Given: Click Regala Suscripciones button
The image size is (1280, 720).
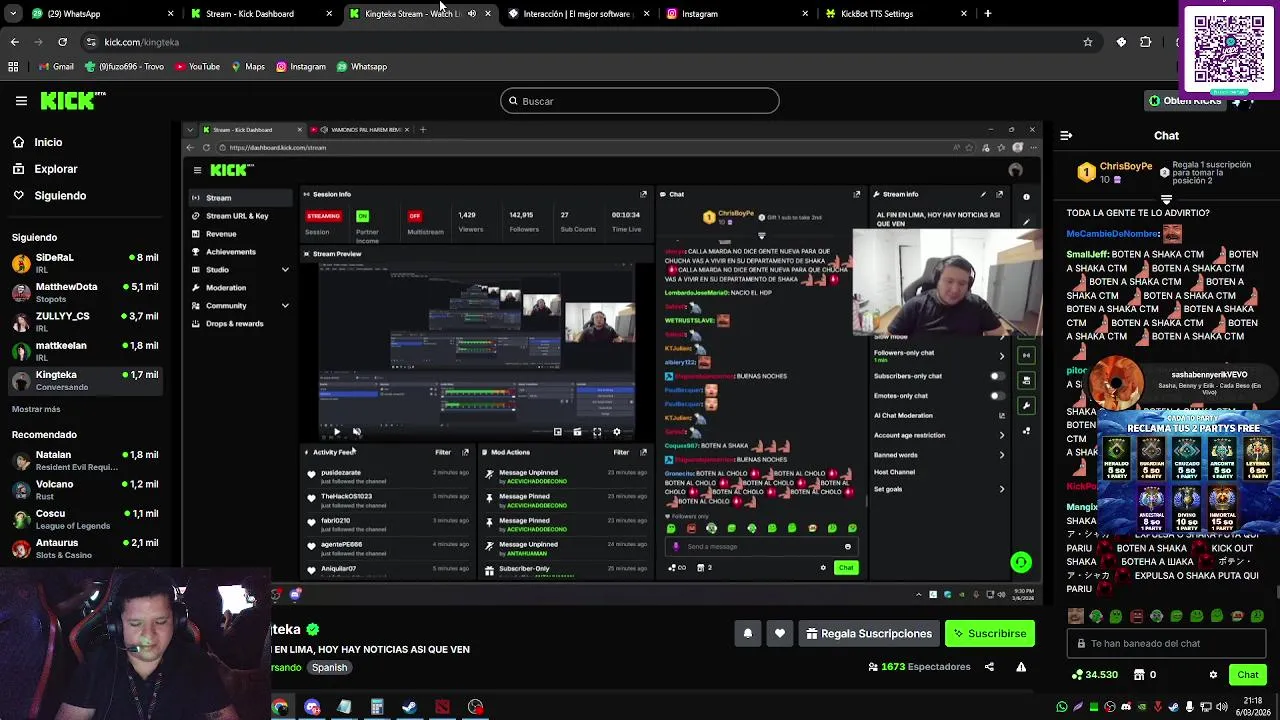Looking at the screenshot, I should (x=868, y=634).
